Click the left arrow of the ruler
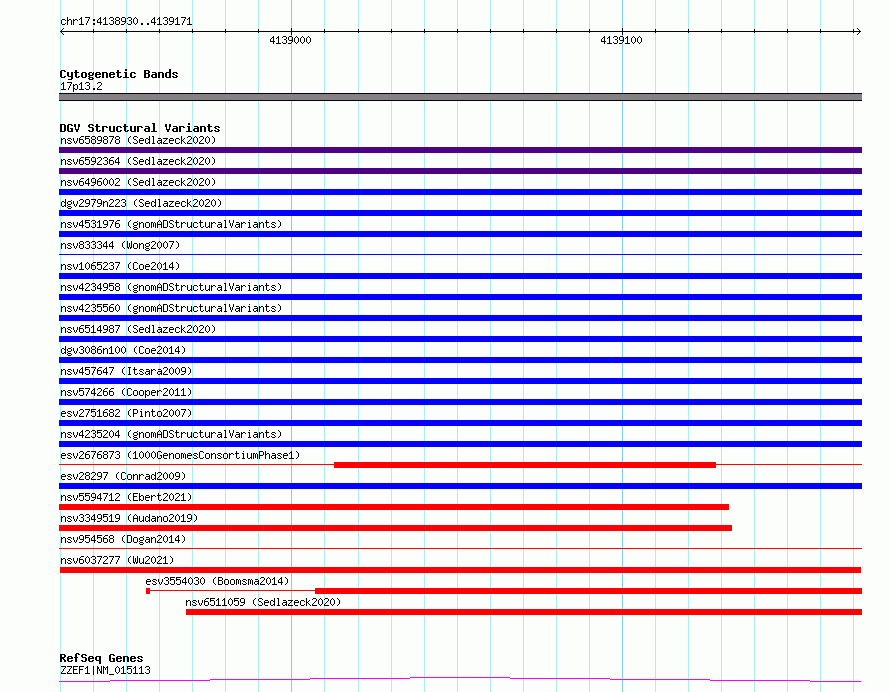Viewport: 890px width, 692px height. click(62, 32)
